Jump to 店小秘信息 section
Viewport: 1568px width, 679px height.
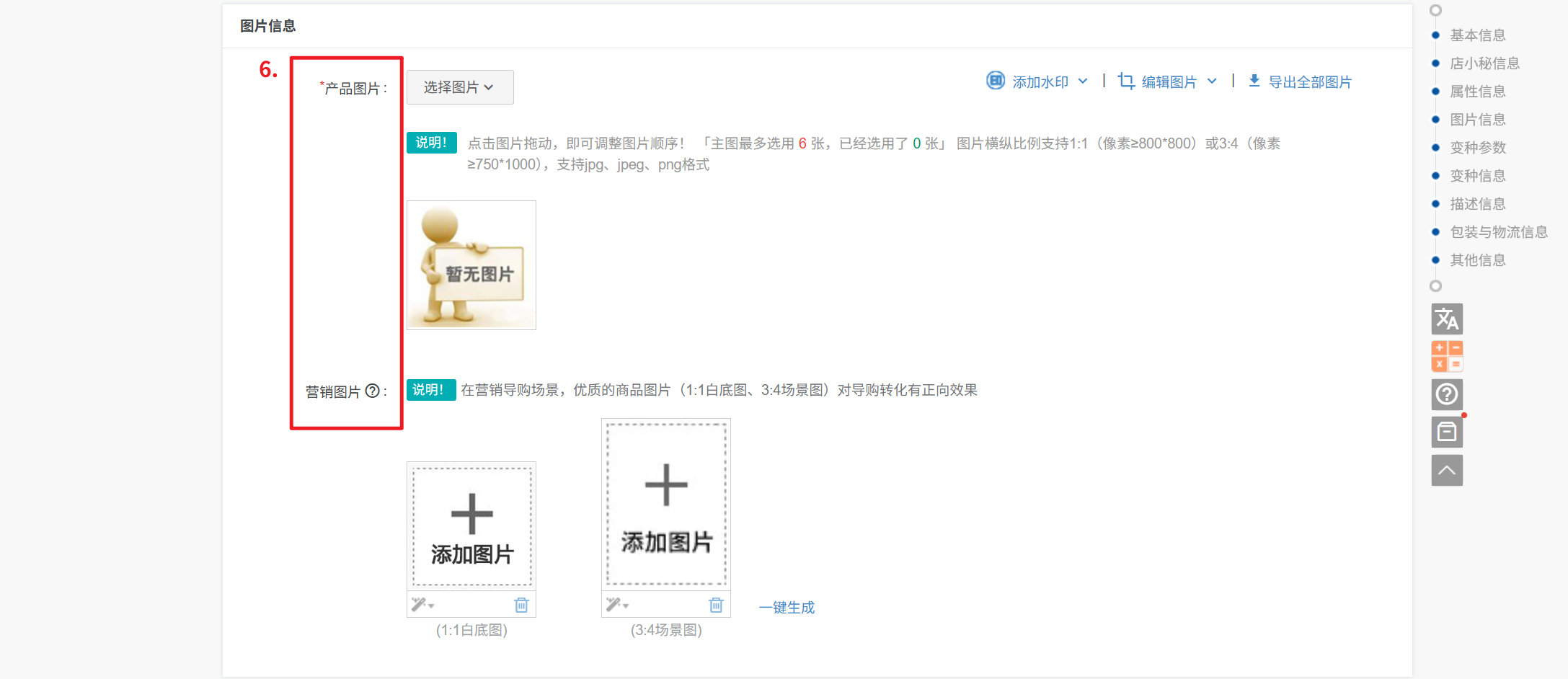pyautogui.click(x=1485, y=63)
